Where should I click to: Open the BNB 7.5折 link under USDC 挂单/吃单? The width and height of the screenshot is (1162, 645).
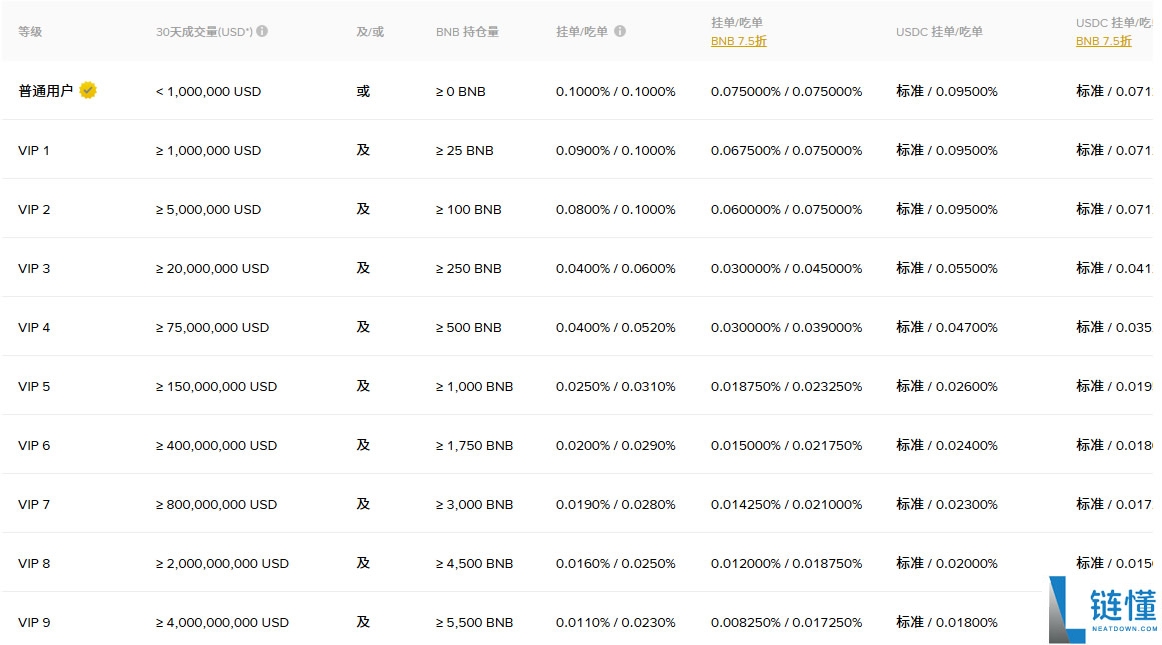pos(1103,42)
